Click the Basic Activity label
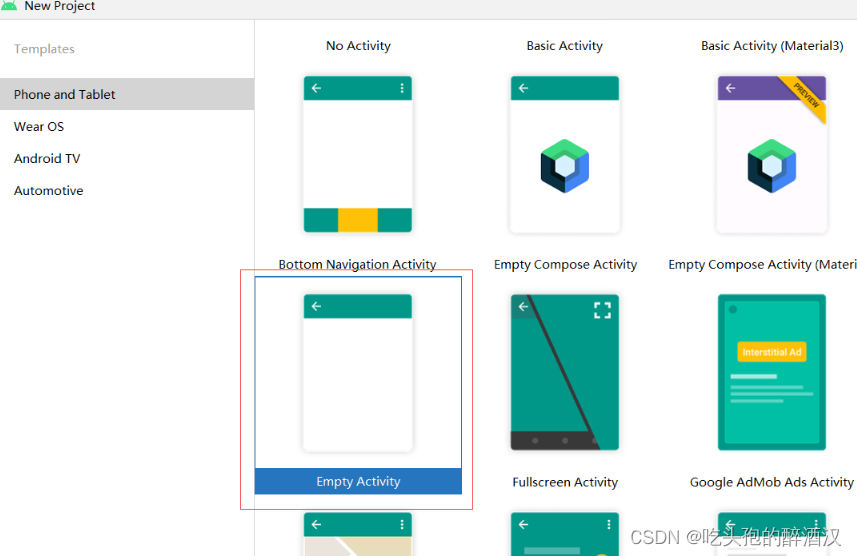857x556 pixels. [565, 46]
